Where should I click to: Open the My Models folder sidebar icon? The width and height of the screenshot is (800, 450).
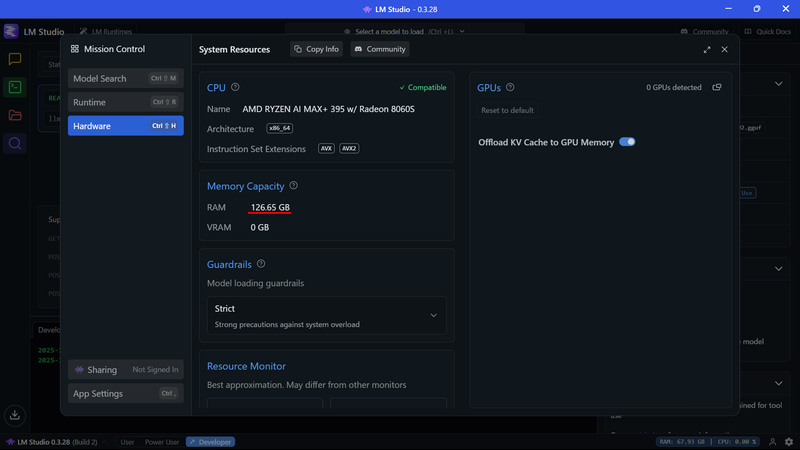[x=15, y=115]
